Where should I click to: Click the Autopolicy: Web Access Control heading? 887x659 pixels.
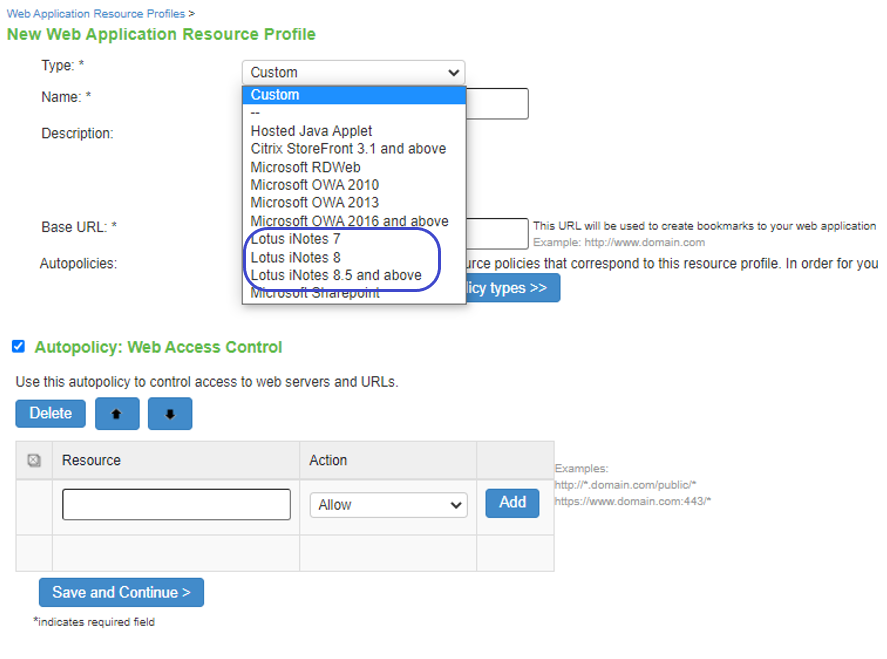158,347
